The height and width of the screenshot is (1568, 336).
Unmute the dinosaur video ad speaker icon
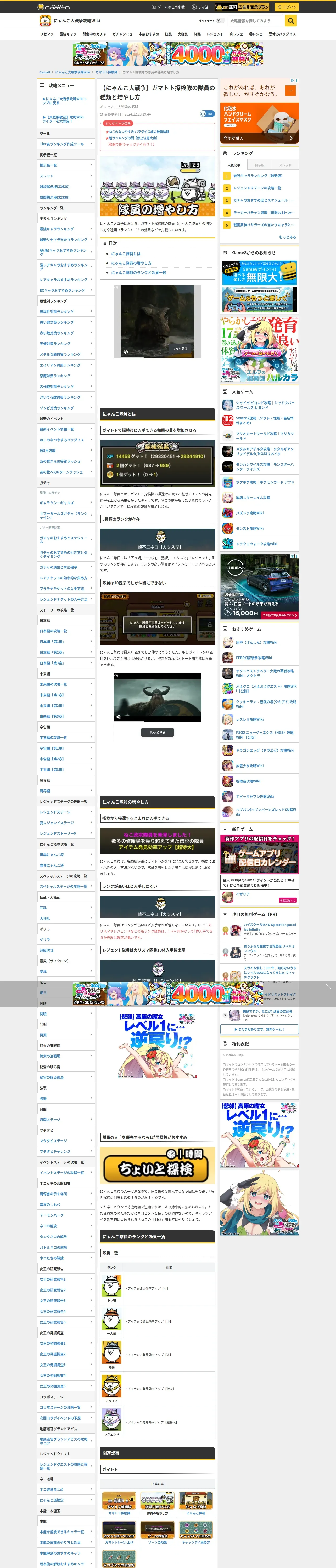126,353
